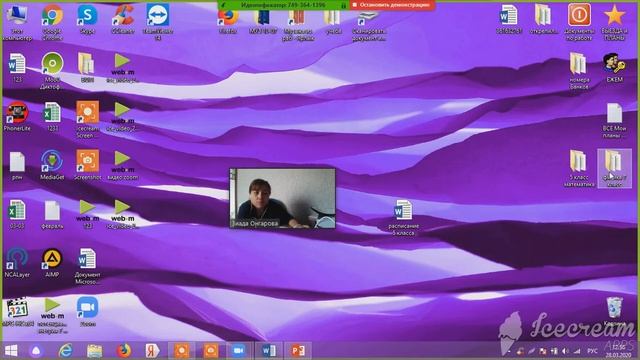Launch Internet Explorer from the taskbar

pos(65,351)
